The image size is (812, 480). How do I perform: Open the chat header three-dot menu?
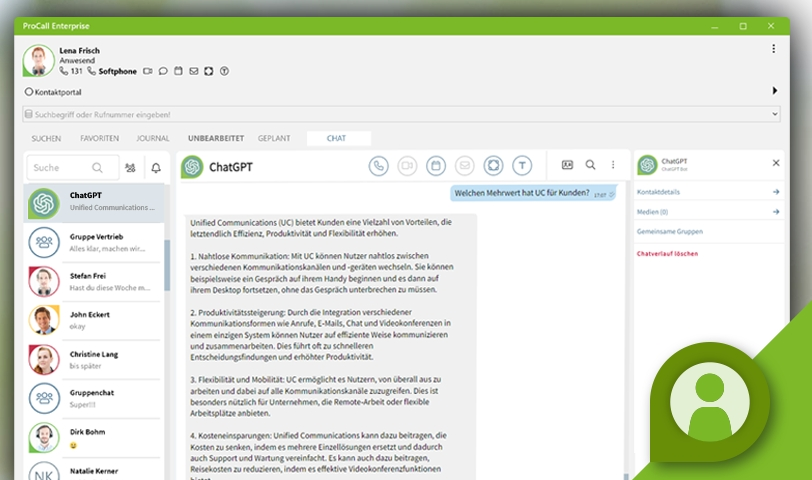613,165
